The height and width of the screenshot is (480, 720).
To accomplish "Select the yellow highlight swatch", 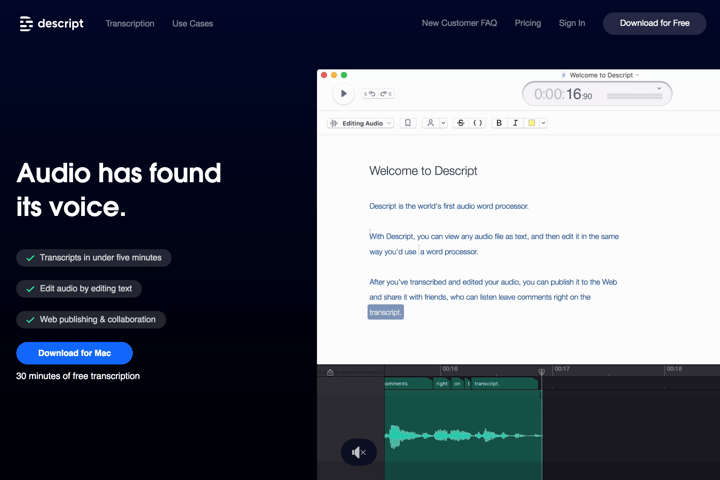I will click(x=531, y=123).
